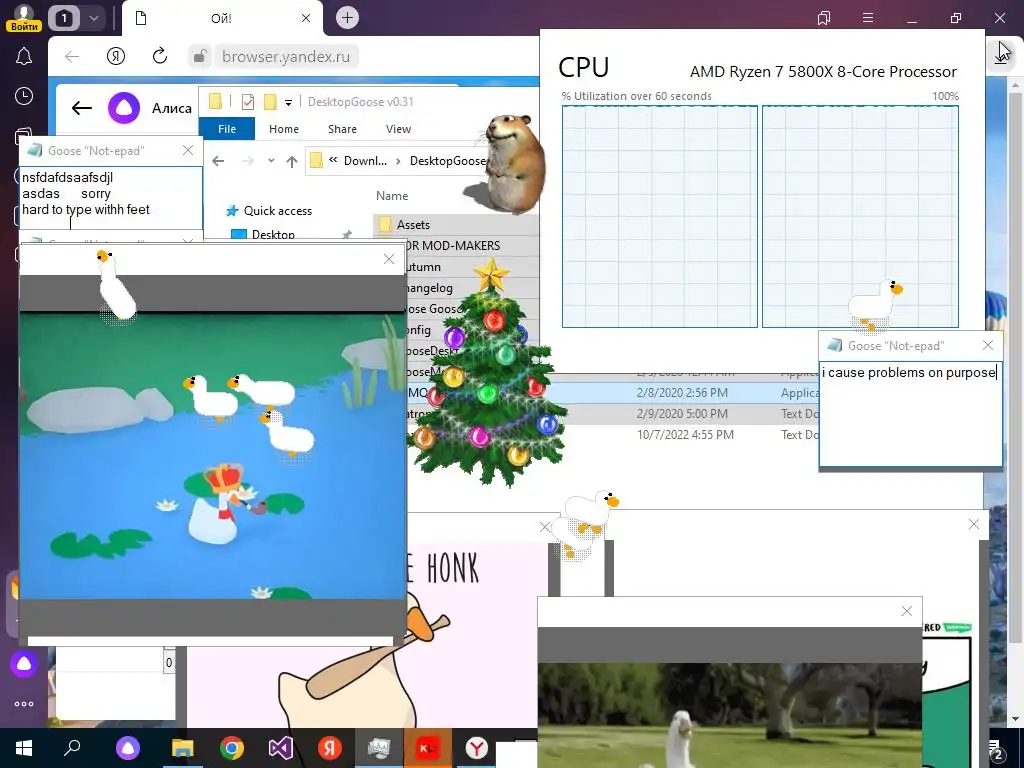Click text area containing 'hard to type withh feet'
The image size is (1024, 768).
(x=111, y=198)
